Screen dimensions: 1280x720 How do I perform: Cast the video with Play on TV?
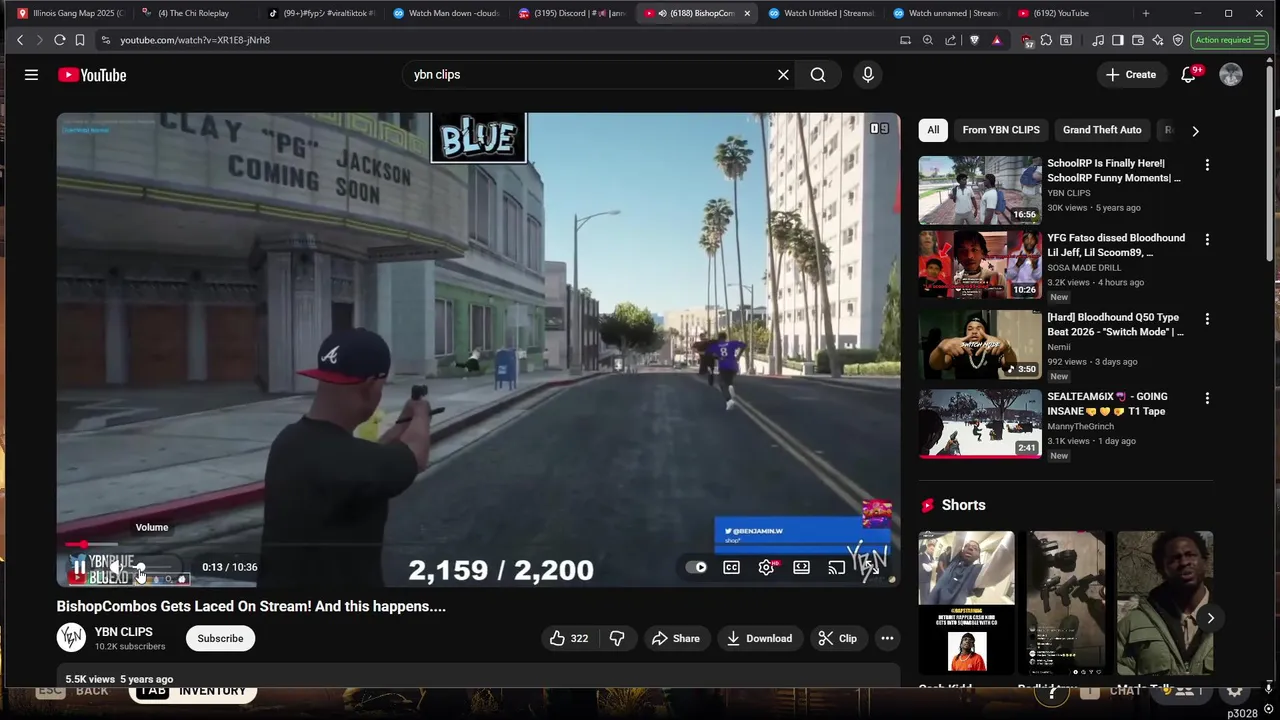click(x=836, y=568)
